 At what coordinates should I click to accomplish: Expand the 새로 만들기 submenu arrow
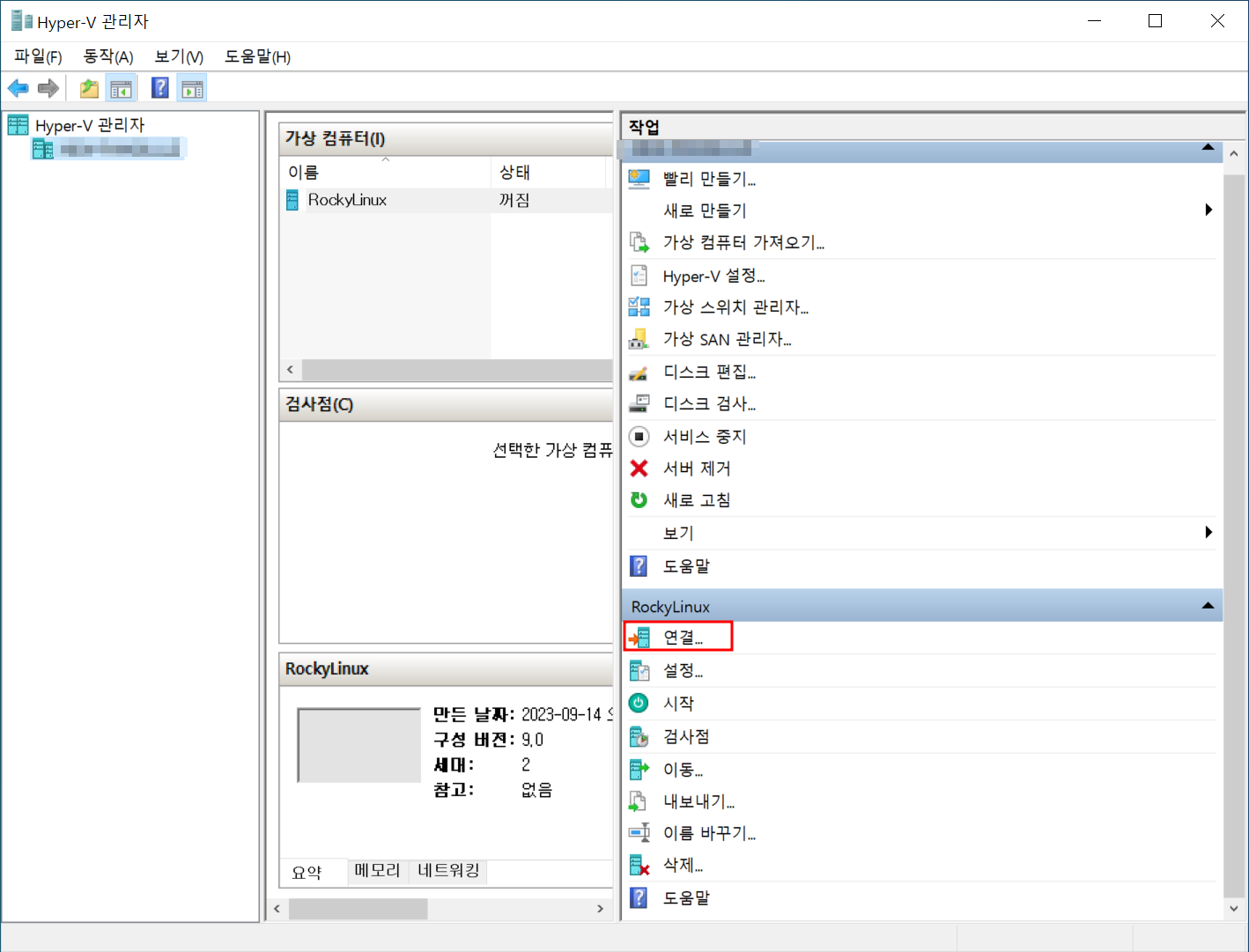(1208, 210)
